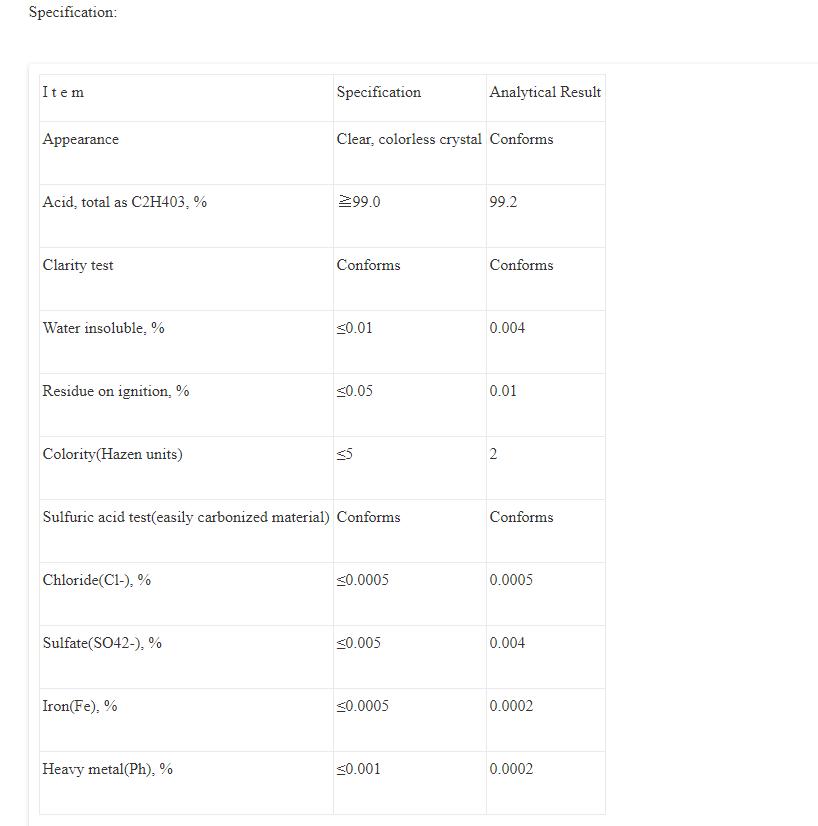This screenshot has height=826, width=818.
Task: Select the 'Appearance' row label
Action: [80, 140]
